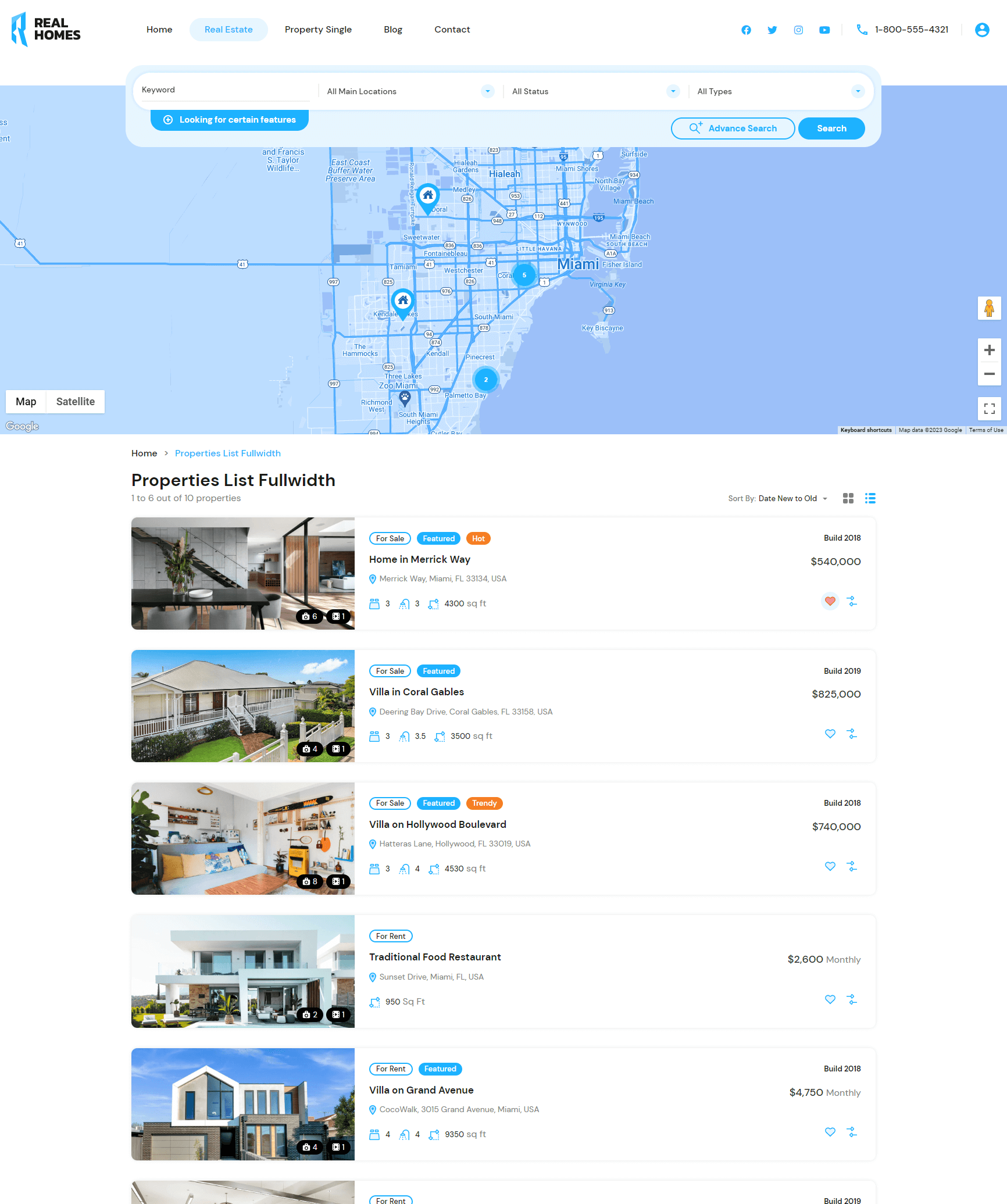Click the Home breadcrumb link

click(144, 453)
